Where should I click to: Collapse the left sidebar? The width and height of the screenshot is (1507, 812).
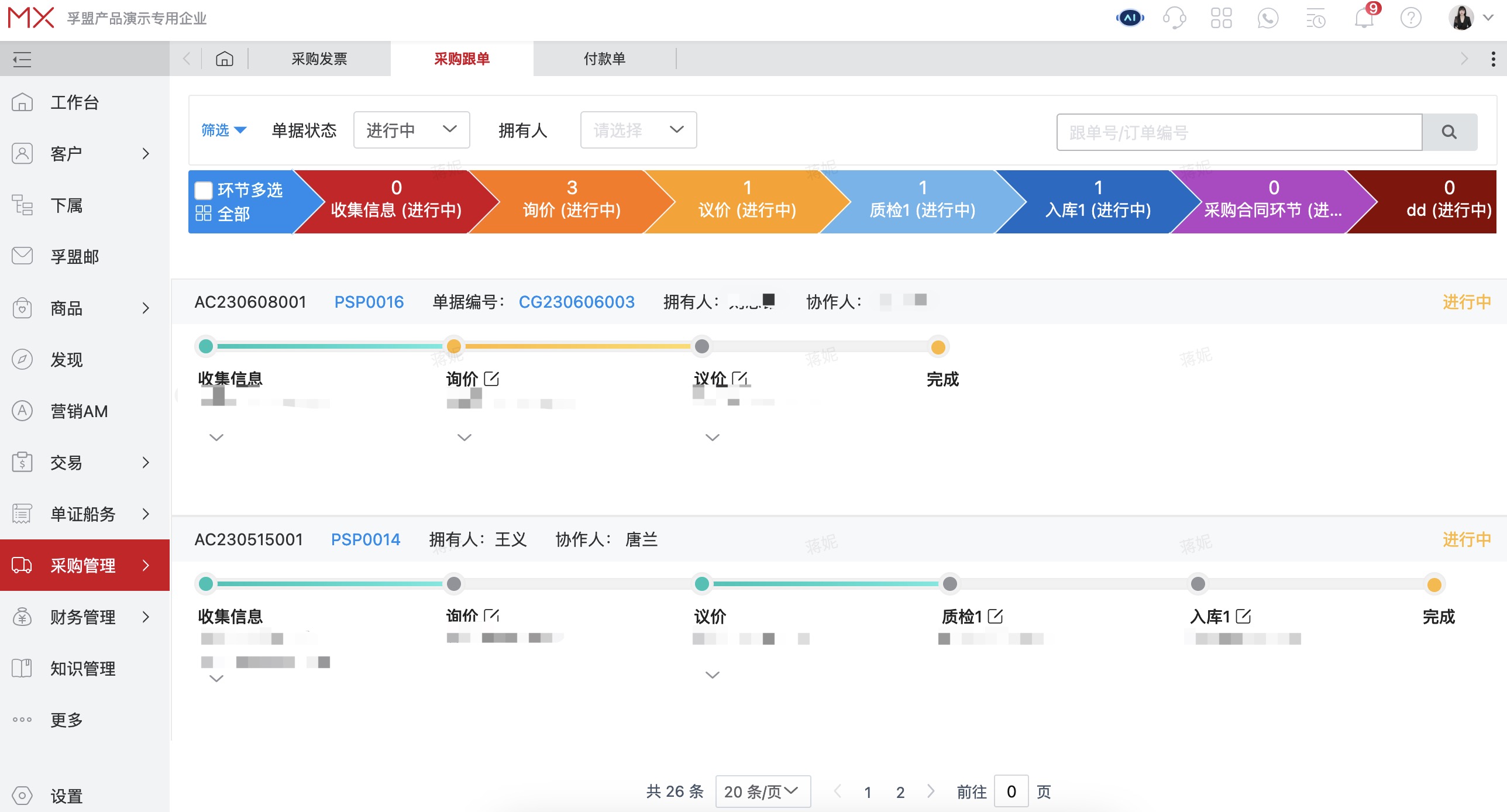click(22, 59)
